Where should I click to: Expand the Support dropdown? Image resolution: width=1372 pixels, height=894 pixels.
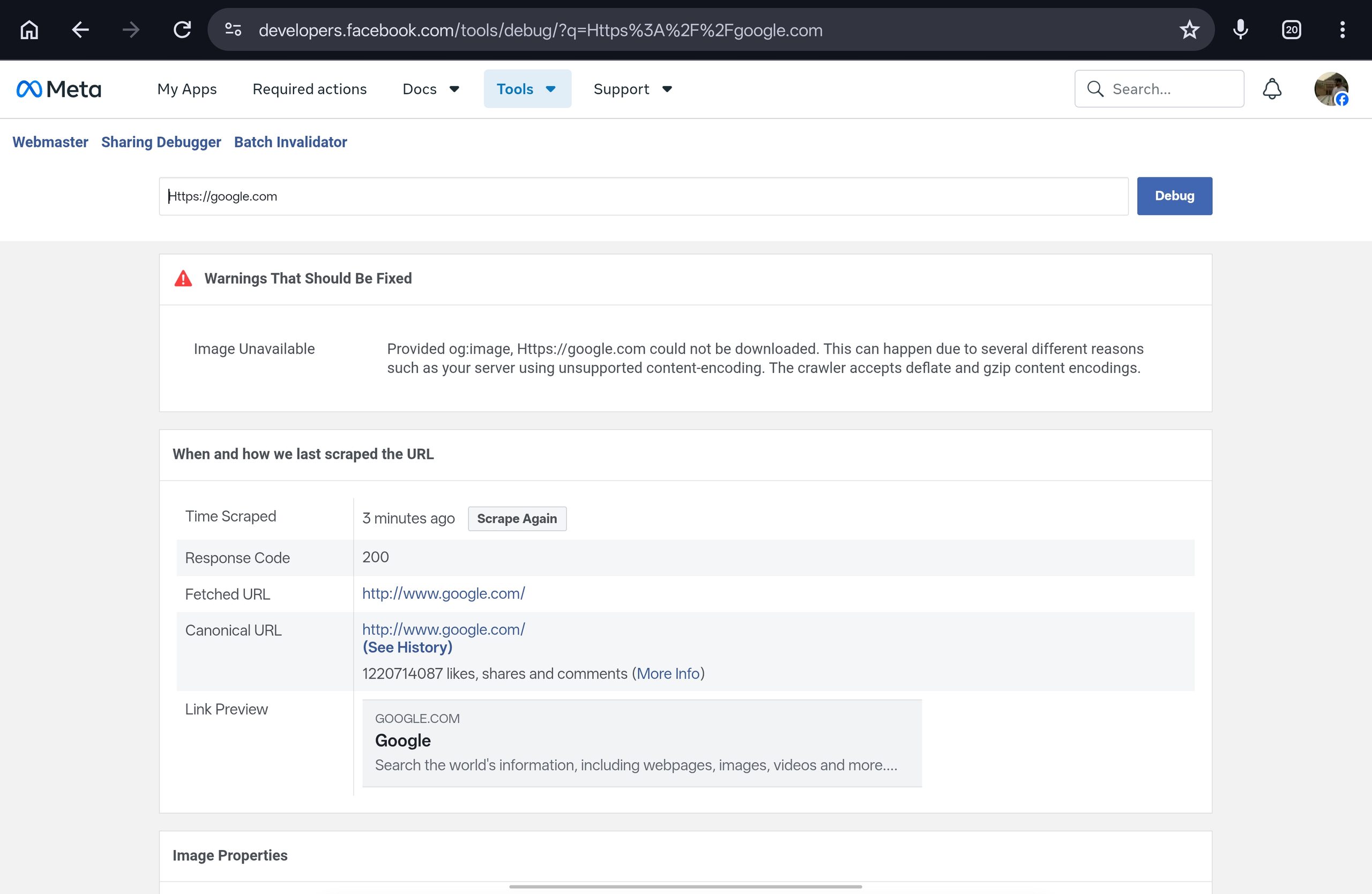[x=633, y=89]
